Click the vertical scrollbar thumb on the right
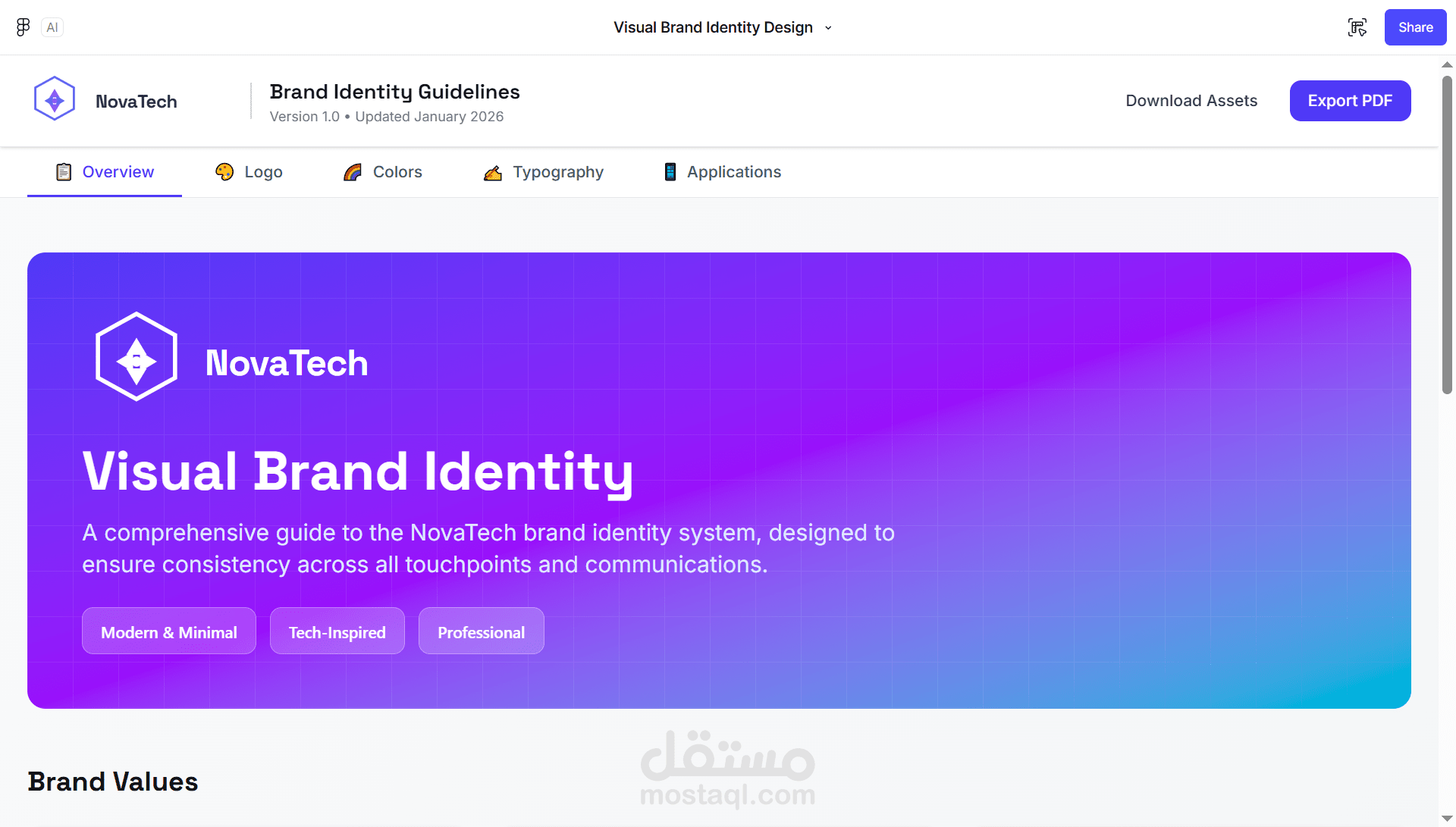The image size is (1456, 827). pyautogui.click(x=1447, y=235)
